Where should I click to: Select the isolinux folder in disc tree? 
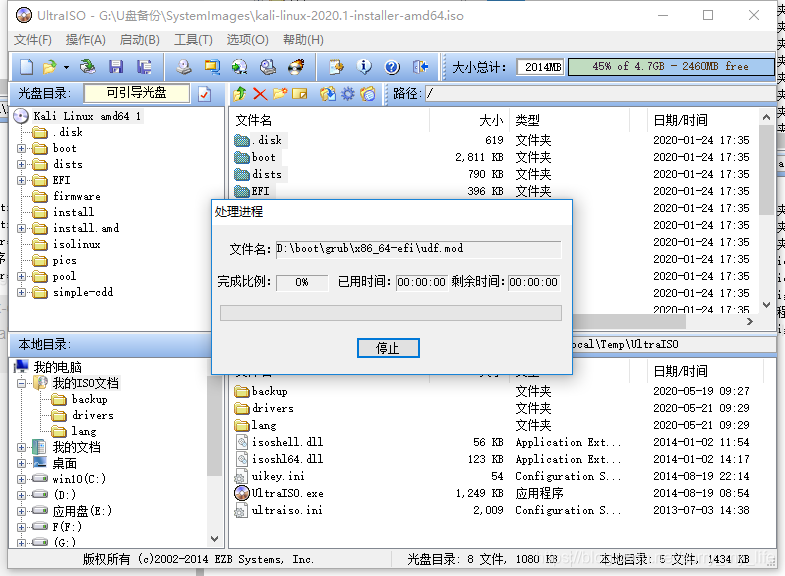77,244
